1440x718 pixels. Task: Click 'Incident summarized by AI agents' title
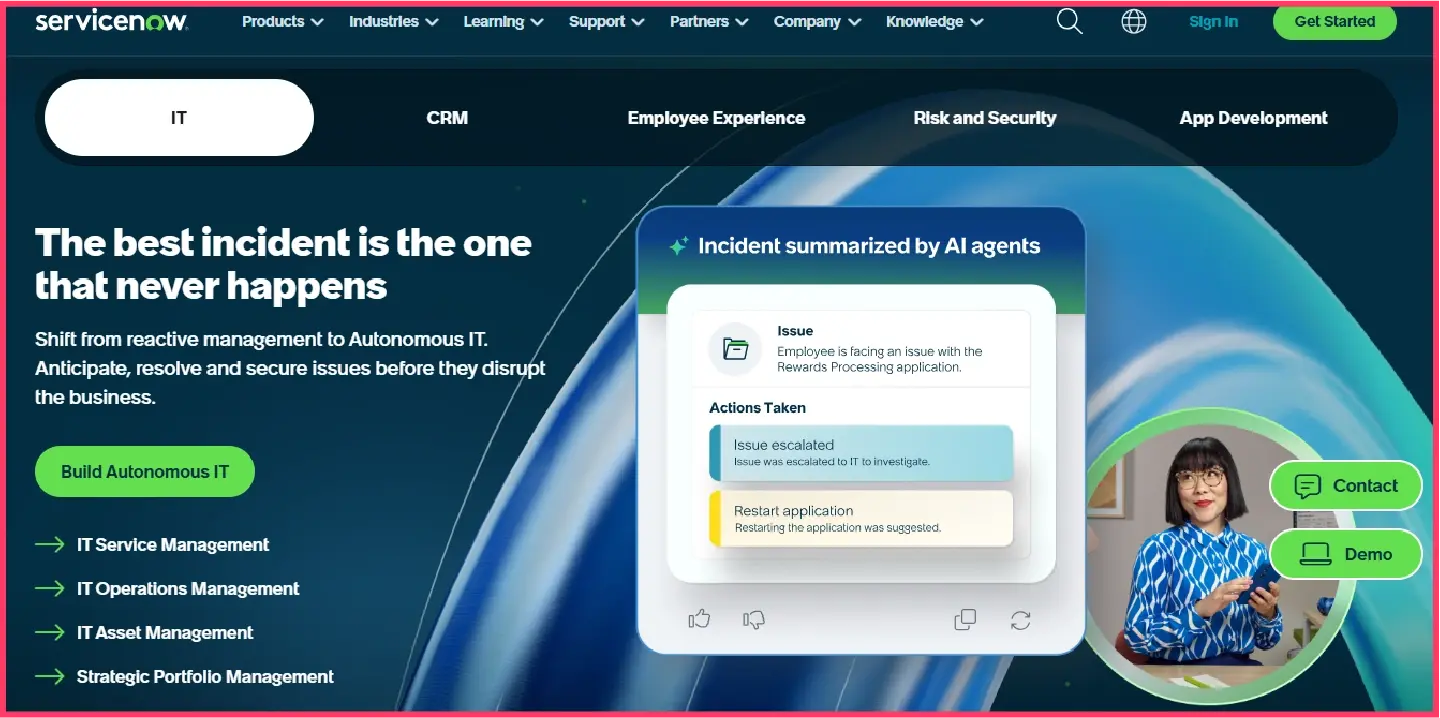click(x=869, y=246)
